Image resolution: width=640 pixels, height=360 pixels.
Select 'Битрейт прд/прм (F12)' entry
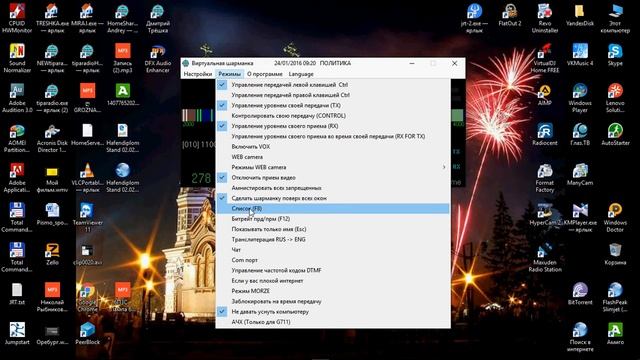click(x=333, y=219)
